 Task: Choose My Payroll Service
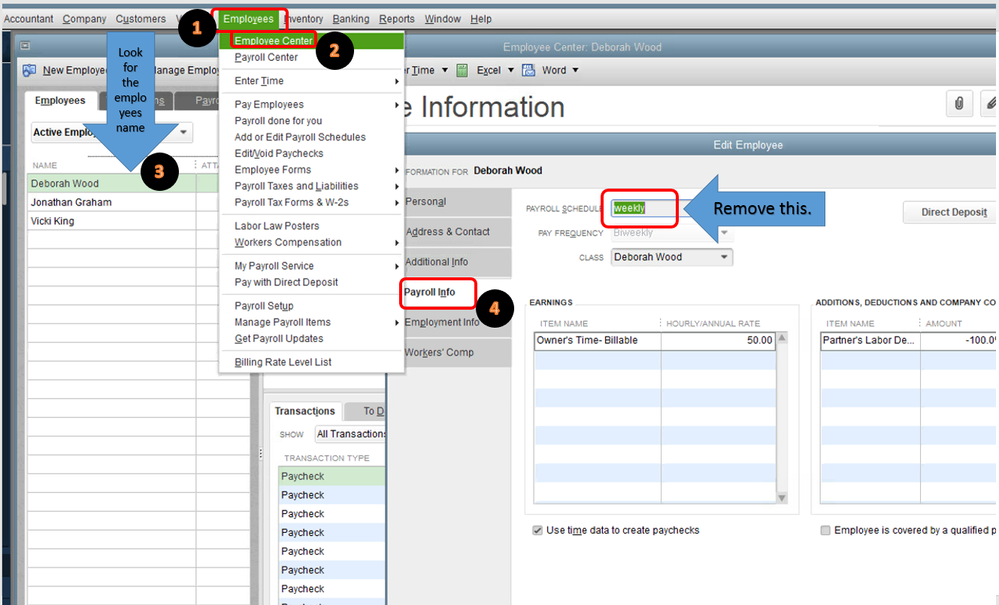coord(273,266)
